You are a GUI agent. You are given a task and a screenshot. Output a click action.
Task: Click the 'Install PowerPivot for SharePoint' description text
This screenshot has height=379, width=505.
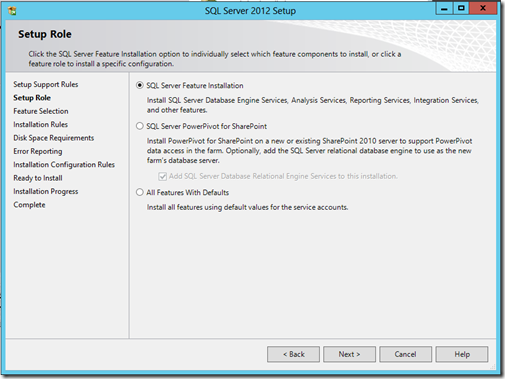(310, 151)
